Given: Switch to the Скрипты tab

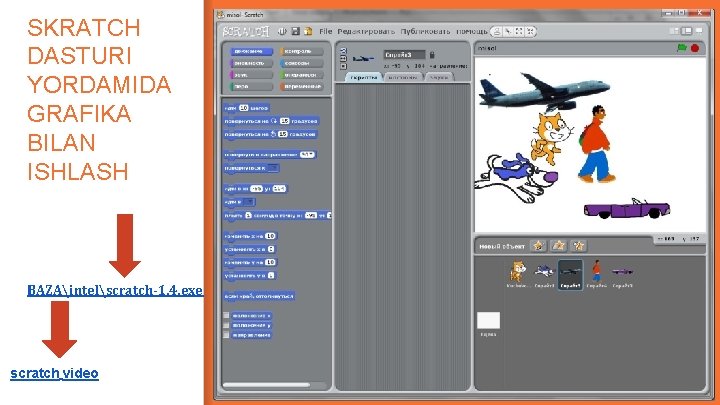Looking at the screenshot, I should click(x=364, y=77).
